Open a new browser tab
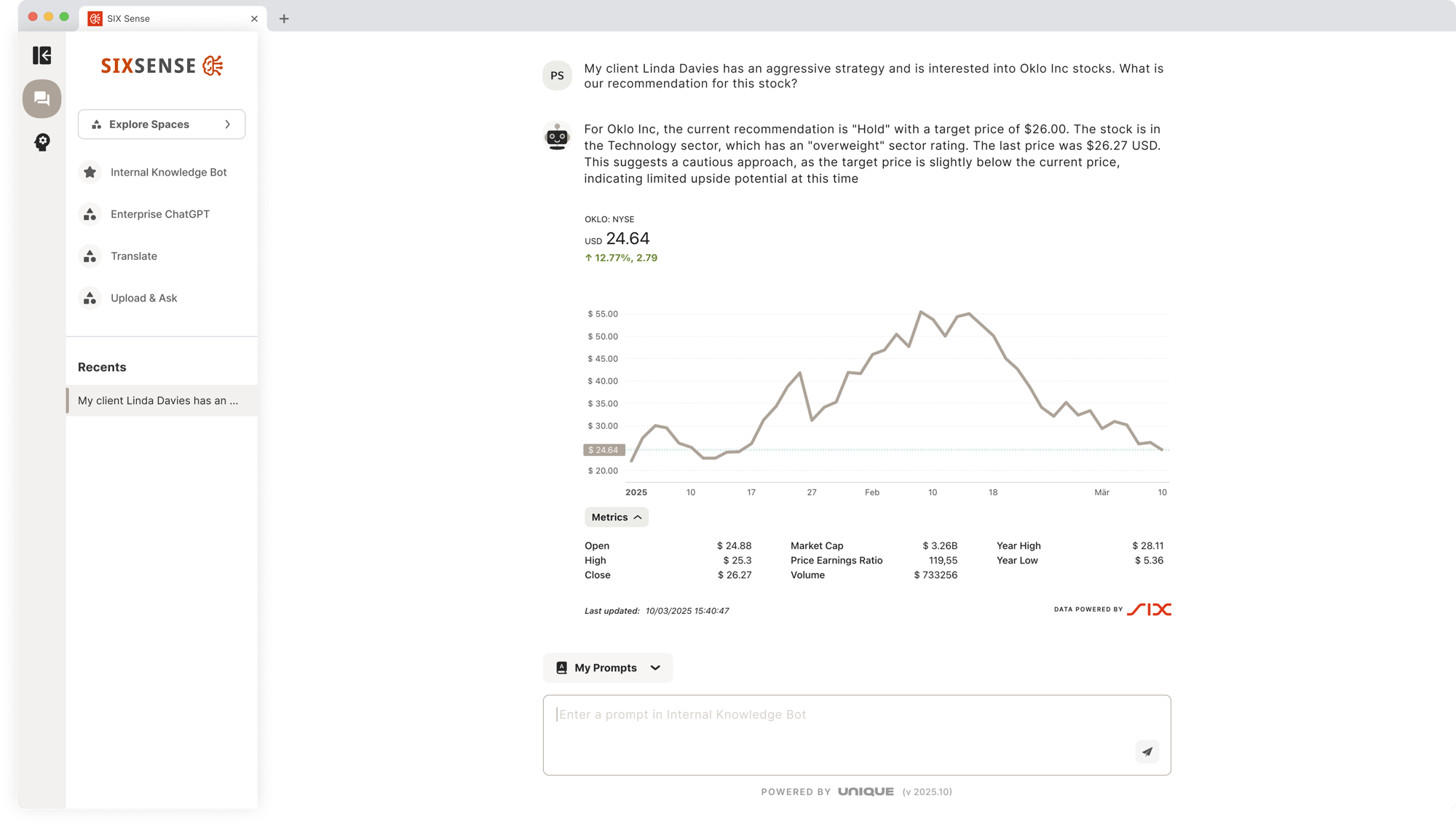The width and height of the screenshot is (1456, 825). [284, 18]
